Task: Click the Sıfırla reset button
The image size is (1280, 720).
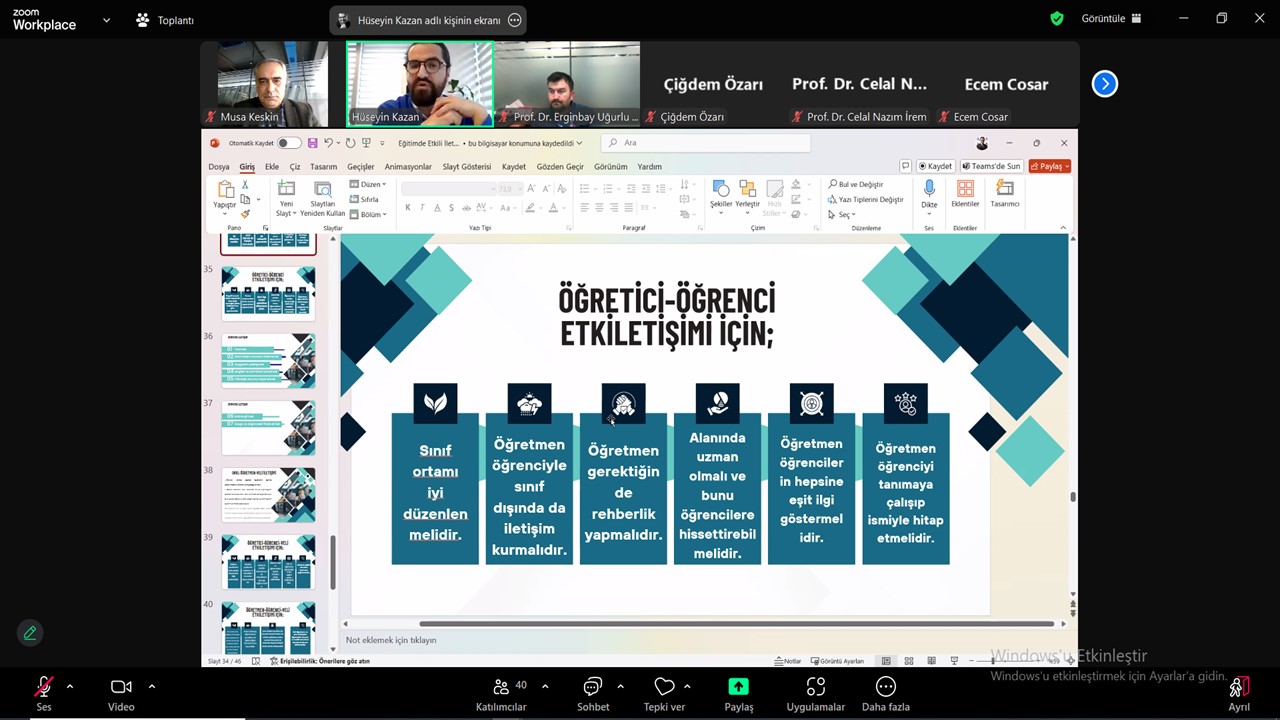Action: click(x=364, y=199)
